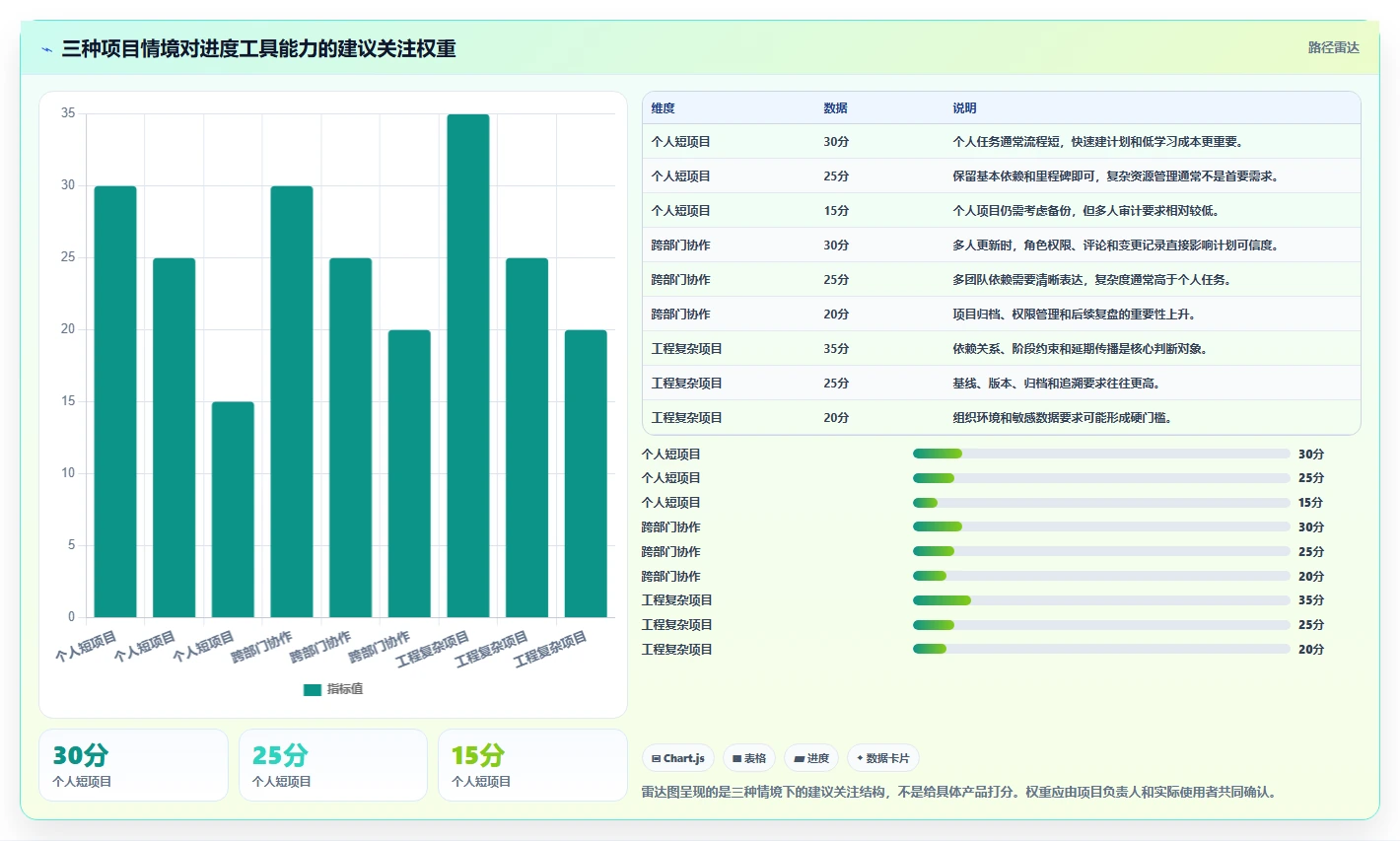Click the 工程复杂项目 20分 progress bar
Image resolution: width=1400 pixels, height=841 pixels.
1101,649
